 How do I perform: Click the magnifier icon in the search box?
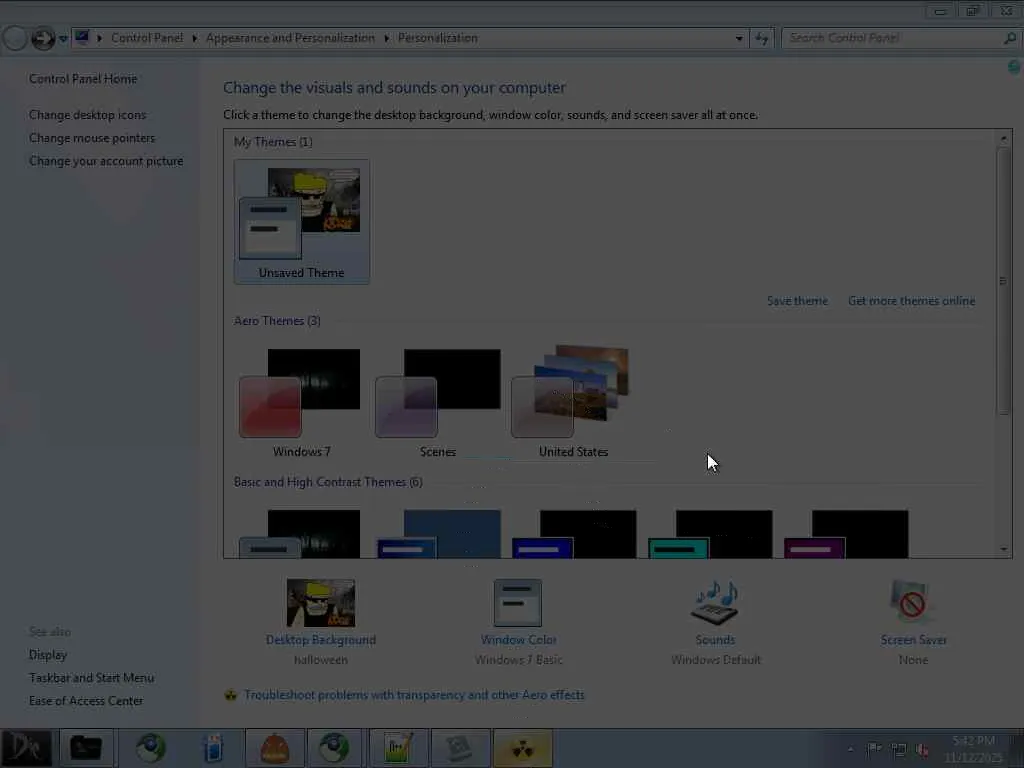[x=1010, y=39]
